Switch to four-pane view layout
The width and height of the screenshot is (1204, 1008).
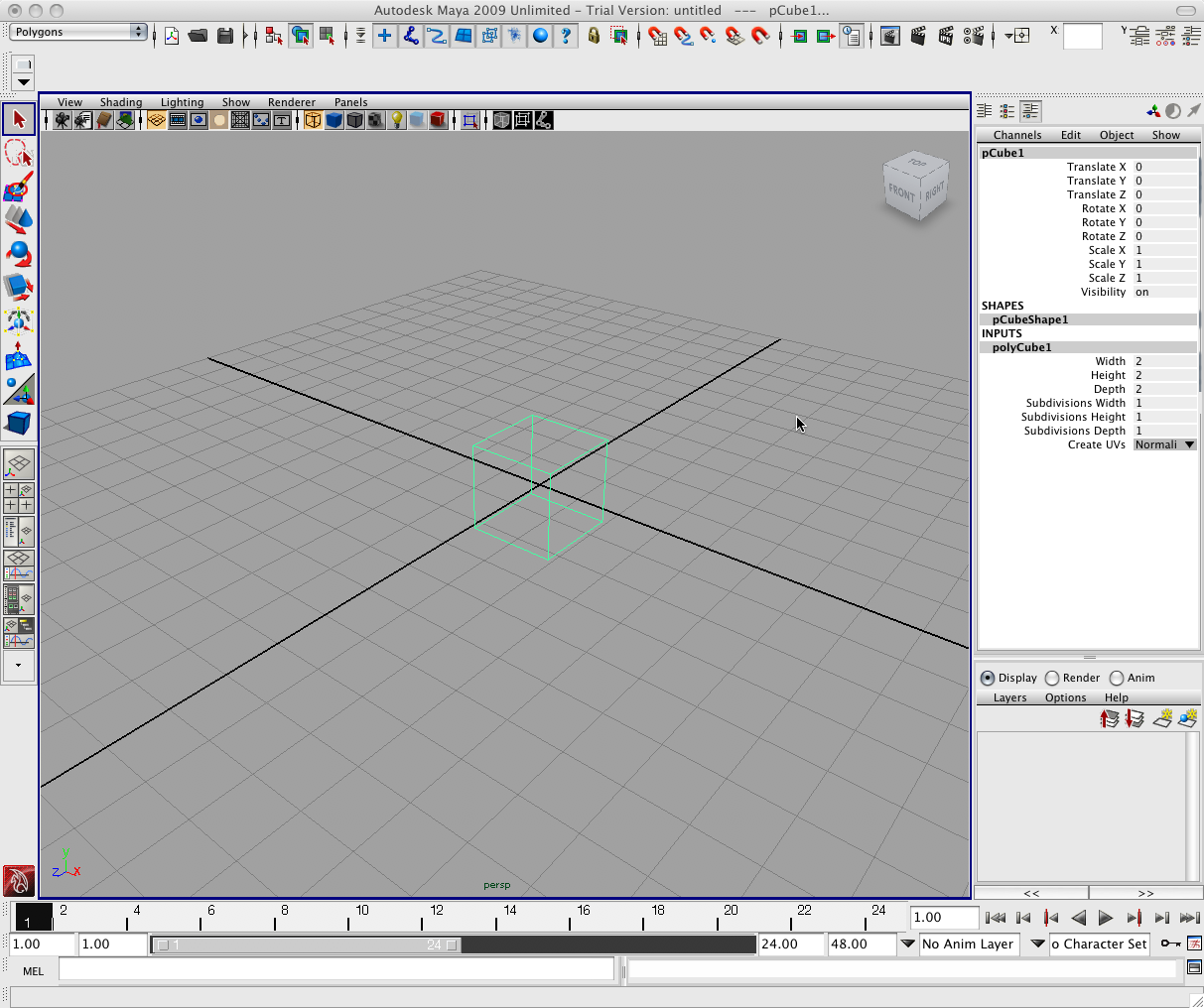click(18, 497)
